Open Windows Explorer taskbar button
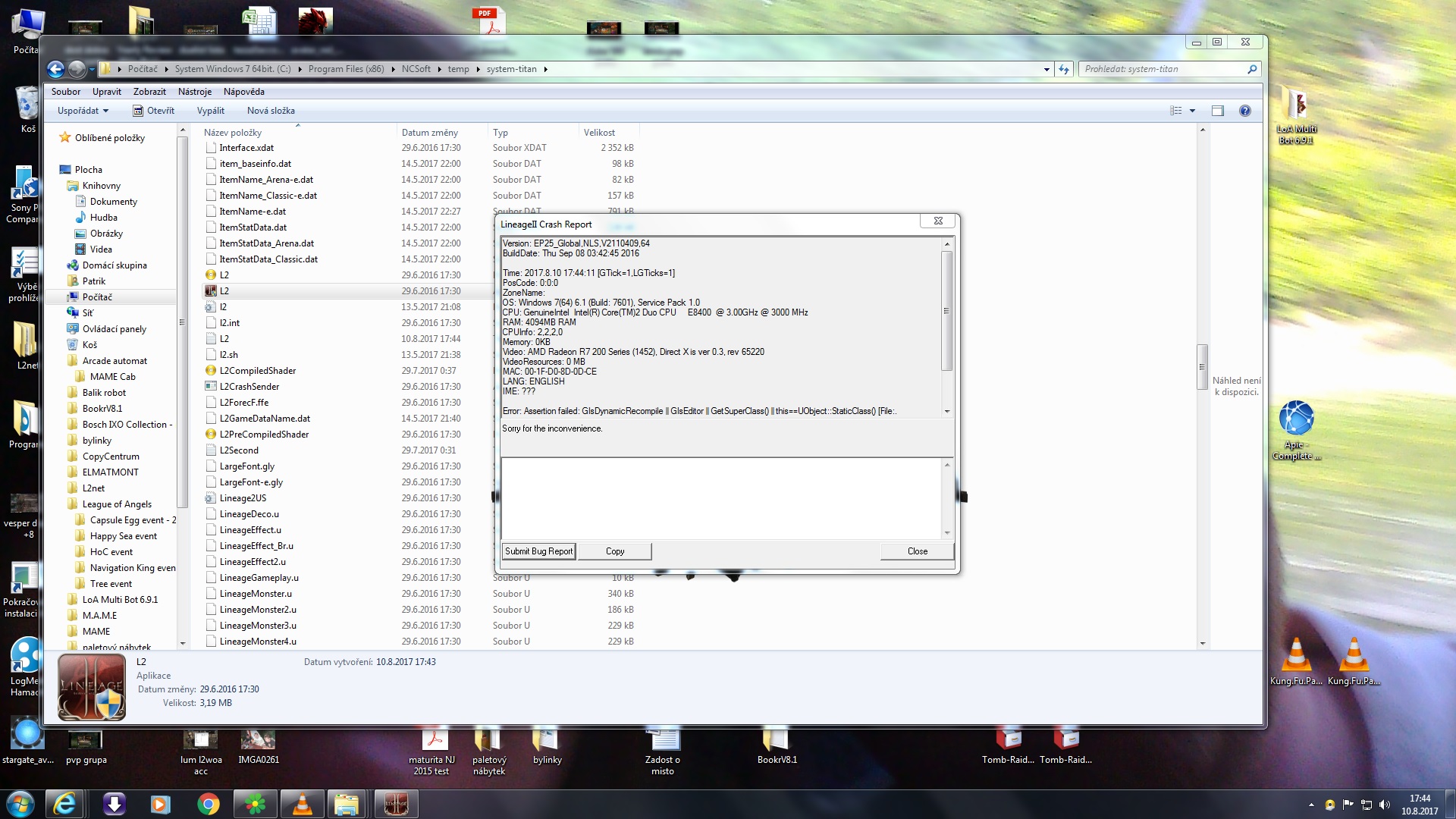 click(x=347, y=804)
